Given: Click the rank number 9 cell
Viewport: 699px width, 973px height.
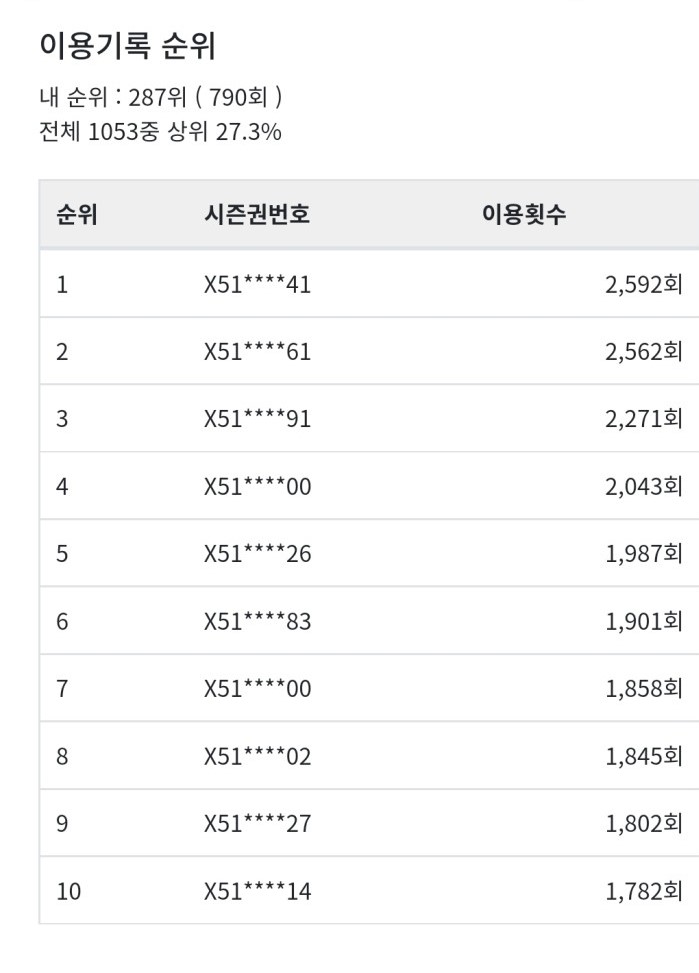Looking at the screenshot, I should pyautogui.click(x=62, y=824).
